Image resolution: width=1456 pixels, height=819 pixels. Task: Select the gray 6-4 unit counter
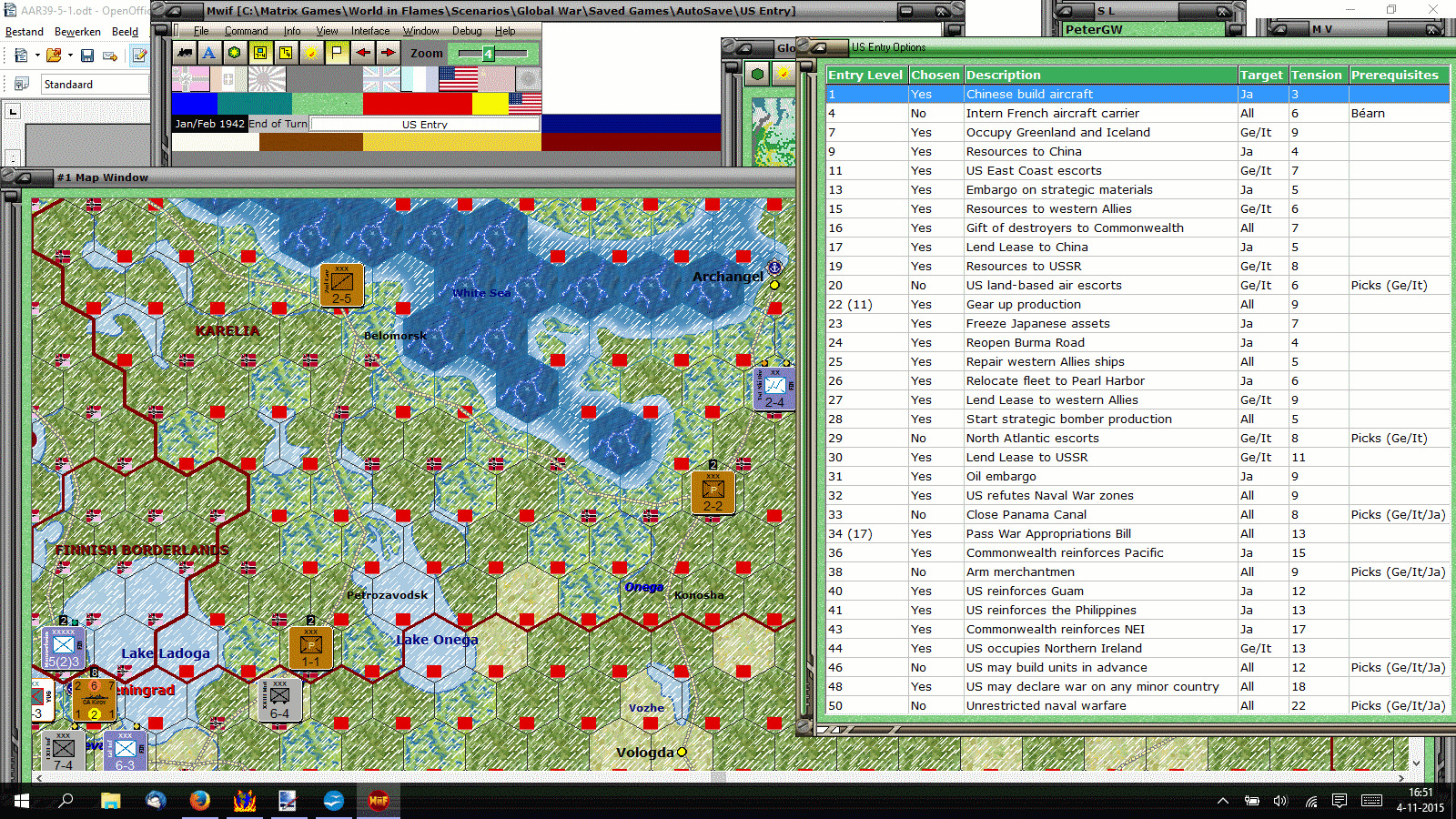click(x=279, y=700)
